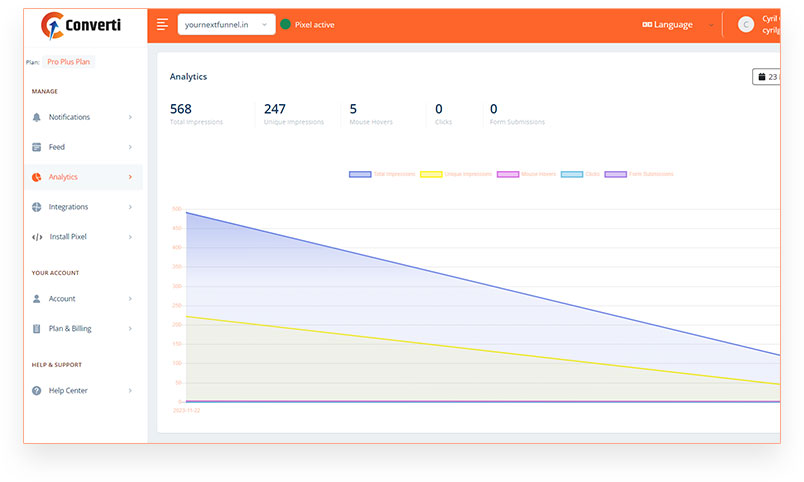
Task: Toggle Total Impressions legend series
Action: point(382,174)
